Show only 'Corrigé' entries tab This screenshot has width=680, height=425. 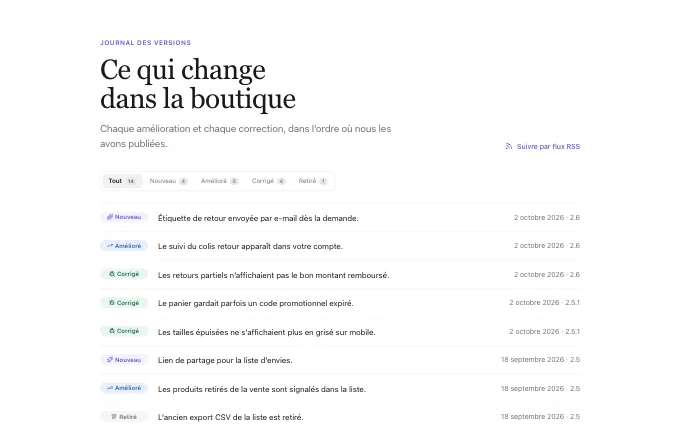point(268,181)
